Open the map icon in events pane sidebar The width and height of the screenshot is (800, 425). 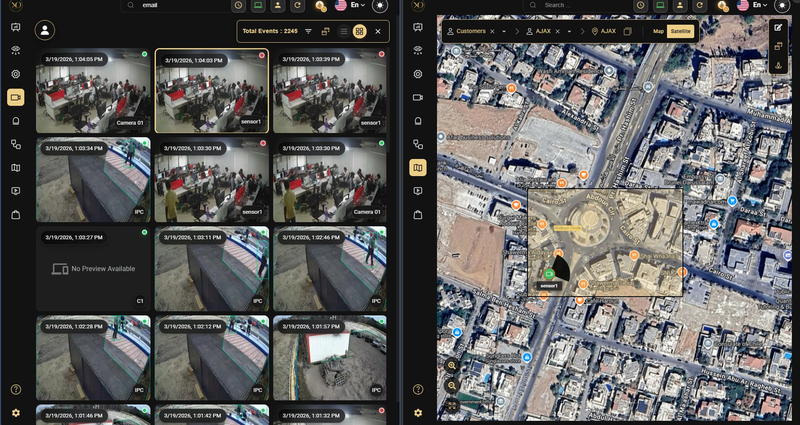click(16, 168)
